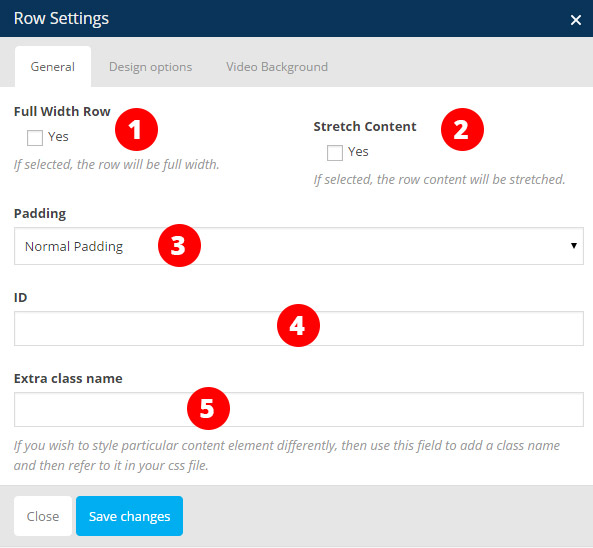Focus the ID text field
Image resolution: width=593 pixels, height=548 pixels.
[299, 328]
